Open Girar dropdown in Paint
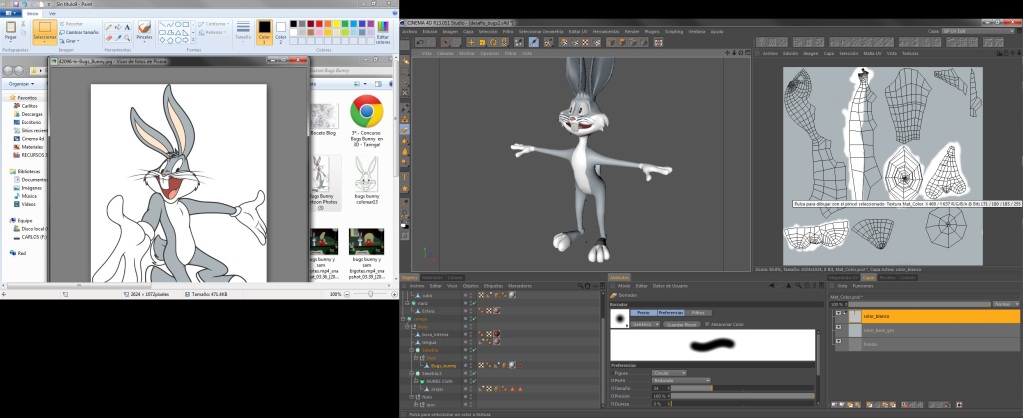The width and height of the screenshot is (1023, 418). click(x=69, y=40)
